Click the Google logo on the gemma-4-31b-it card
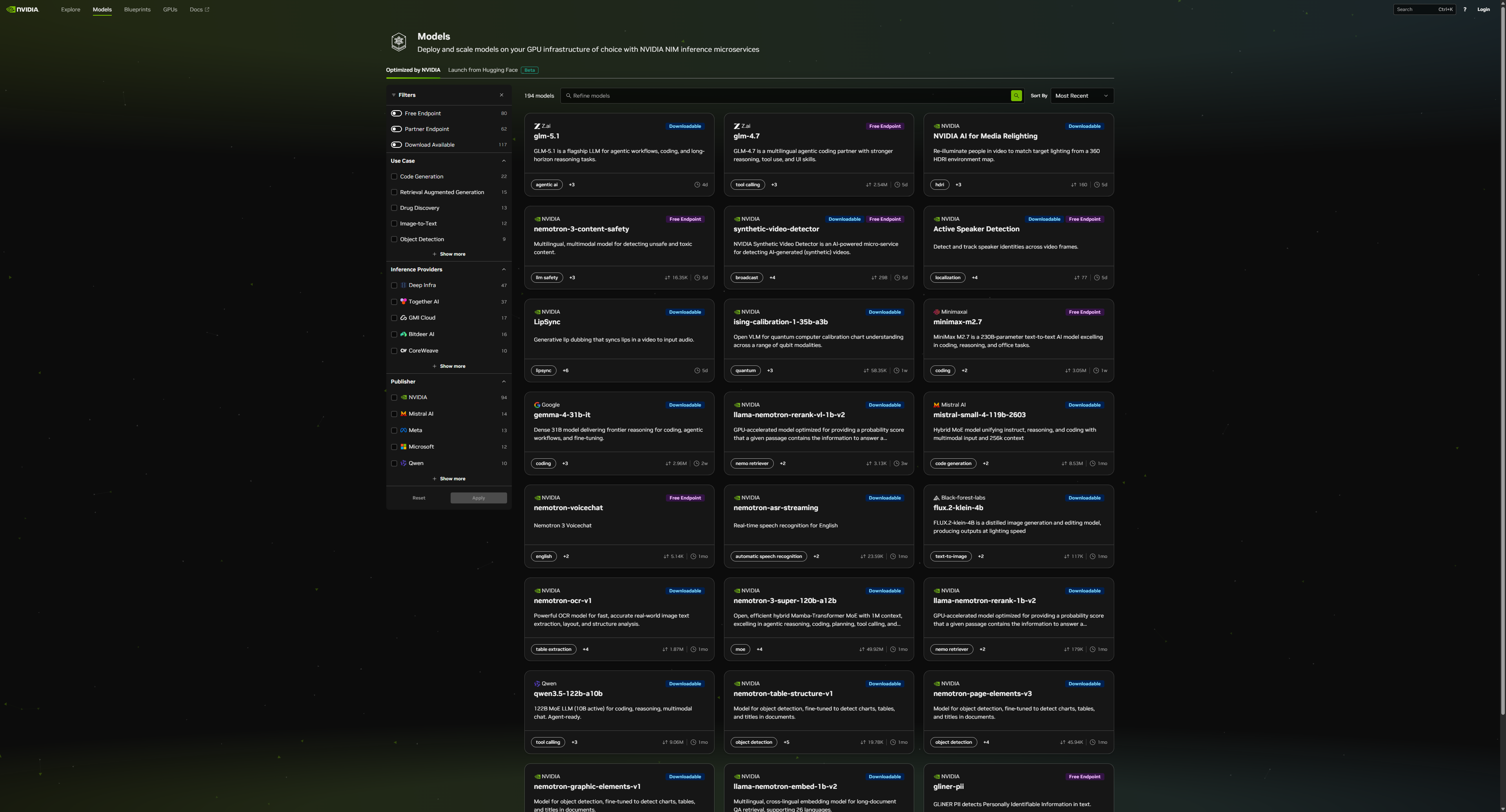1506x812 pixels. click(x=537, y=405)
